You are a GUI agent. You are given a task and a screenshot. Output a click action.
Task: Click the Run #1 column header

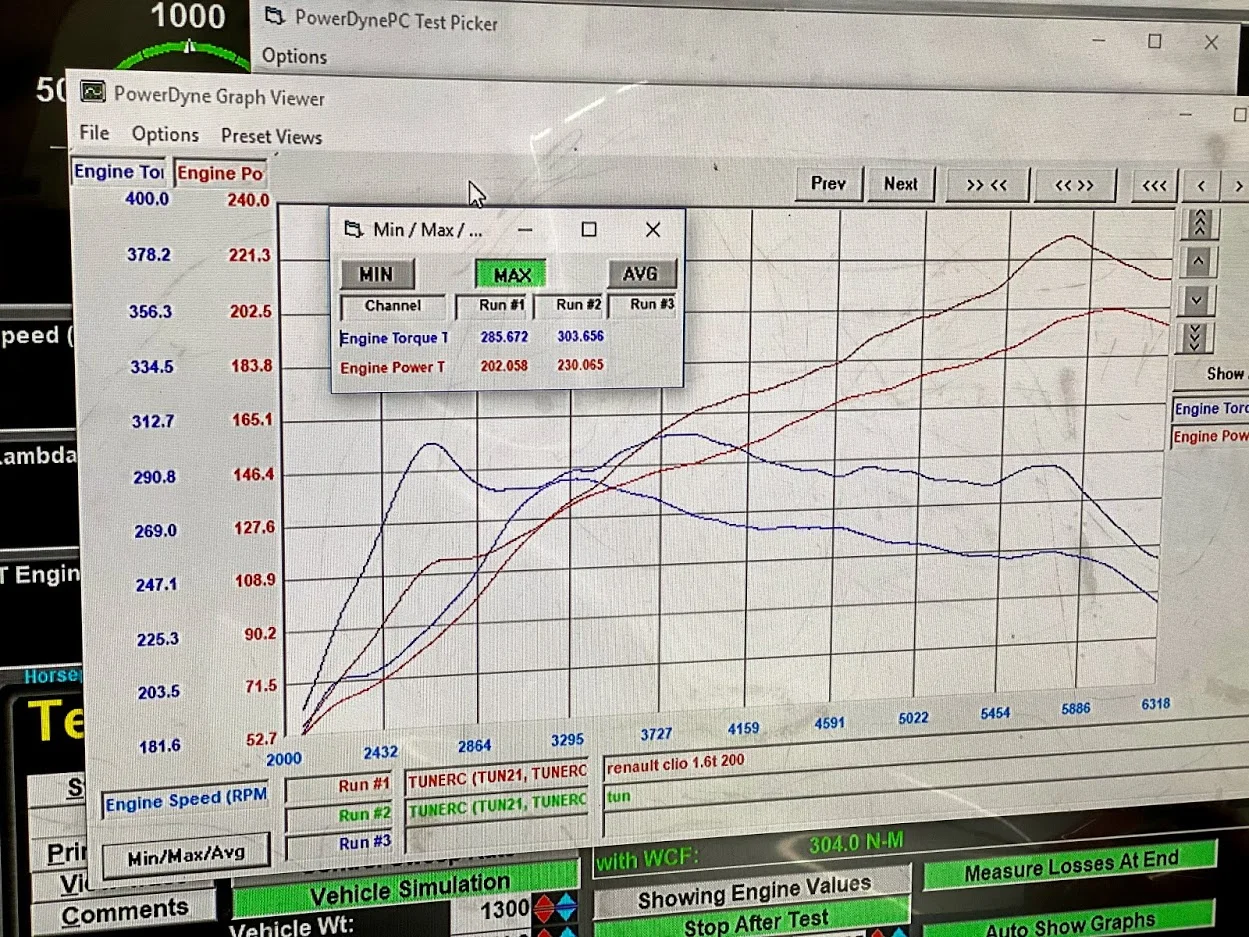494,305
